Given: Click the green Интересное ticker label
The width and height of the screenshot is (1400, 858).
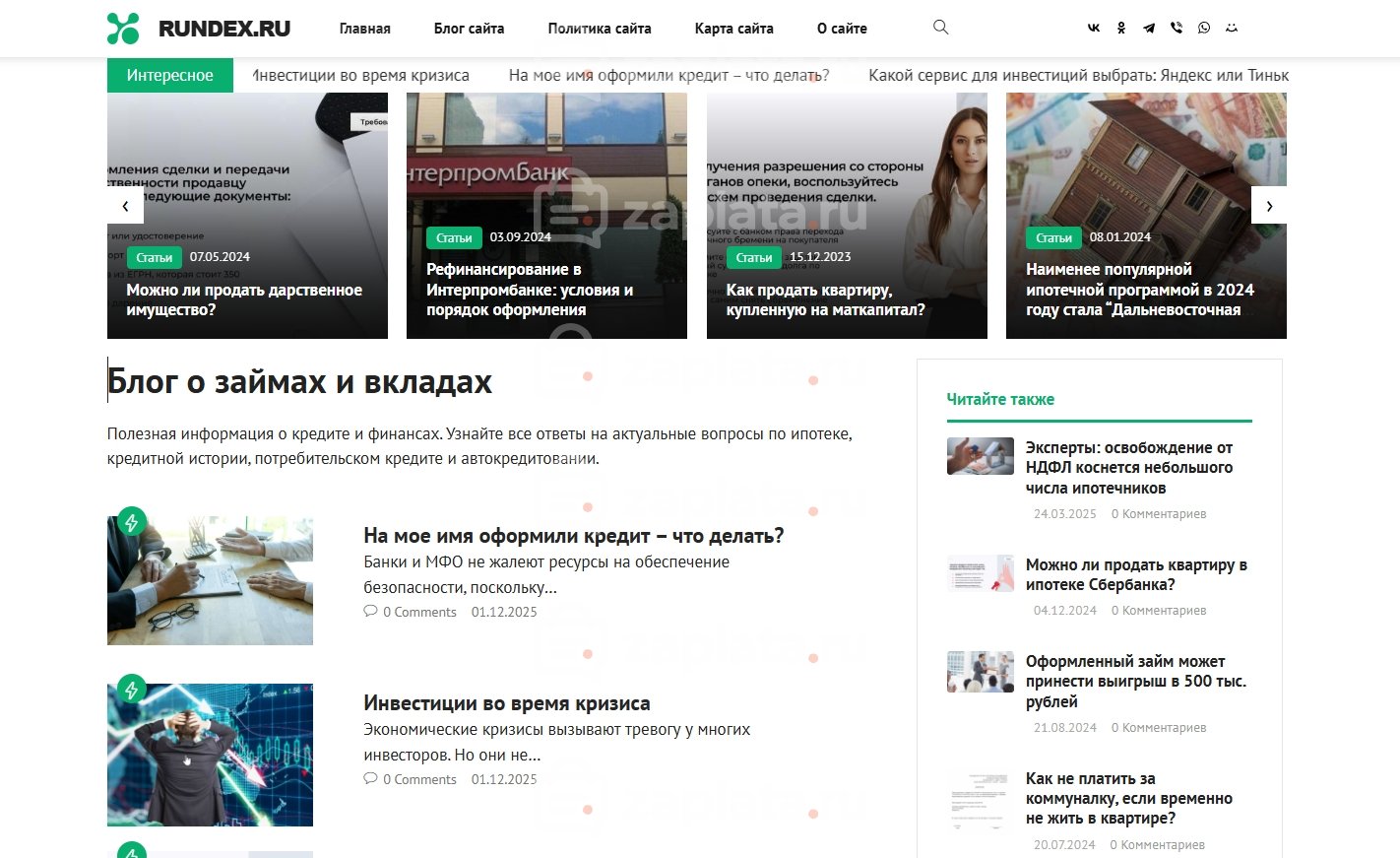Looking at the screenshot, I should tap(170, 76).
